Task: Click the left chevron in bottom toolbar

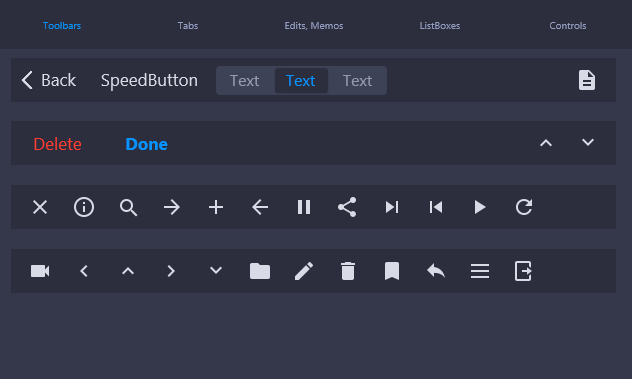Action: pos(84,271)
